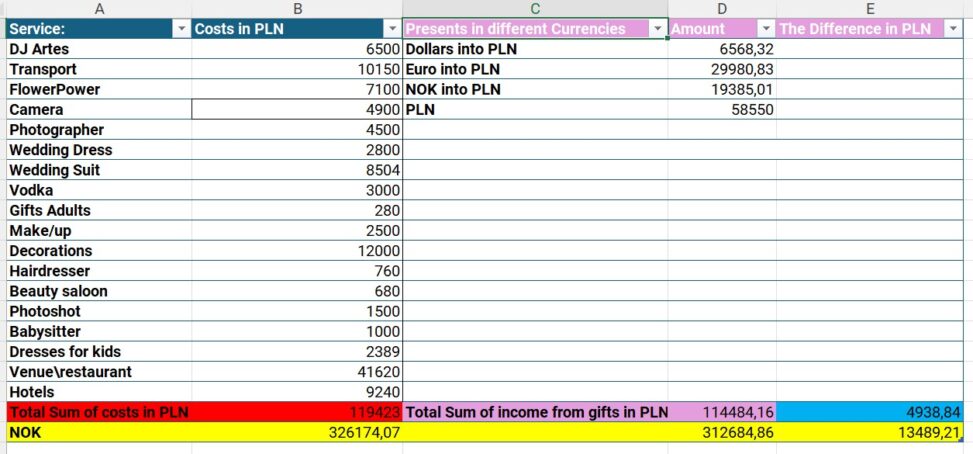This screenshot has height=454, width=973.
Task: Click column E header
Action: [870, 8]
